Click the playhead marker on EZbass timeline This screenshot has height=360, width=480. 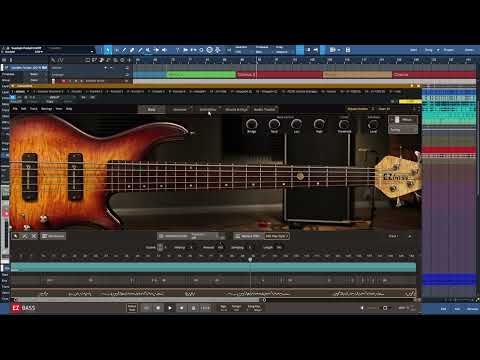coord(250,259)
